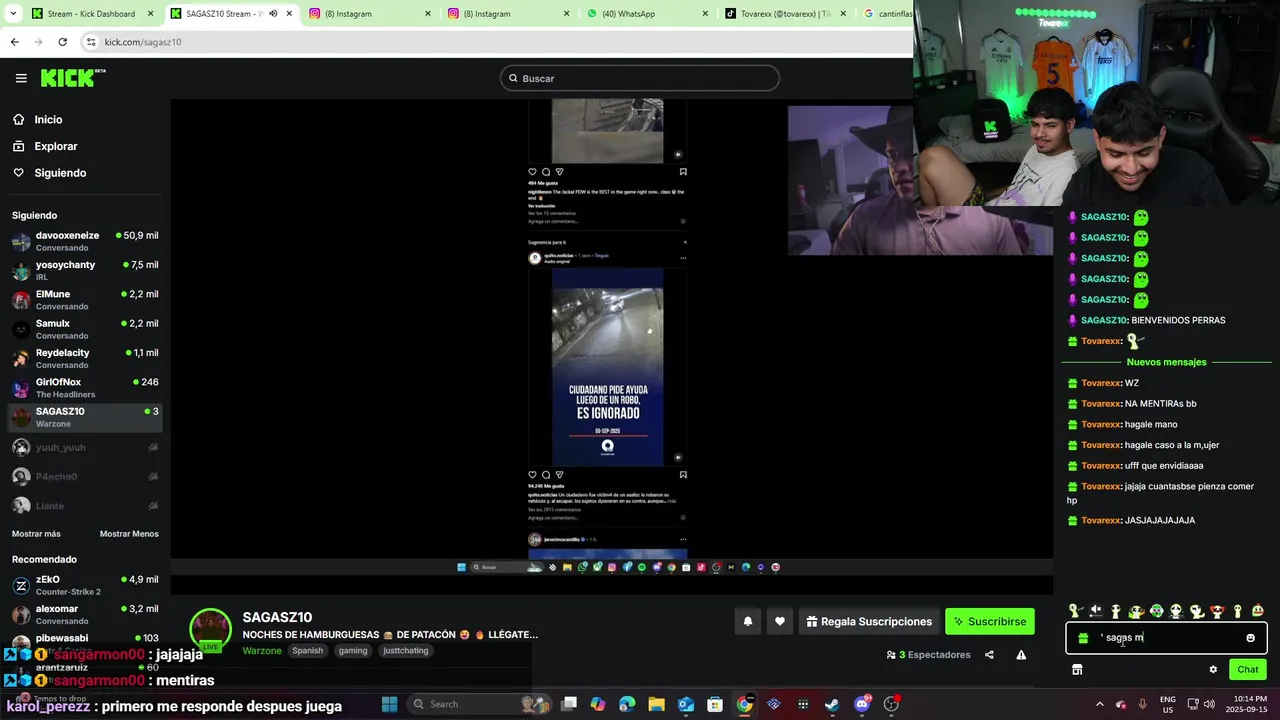
Task: Toggle stream notifications bell
Action: click(x=747, y=621)
